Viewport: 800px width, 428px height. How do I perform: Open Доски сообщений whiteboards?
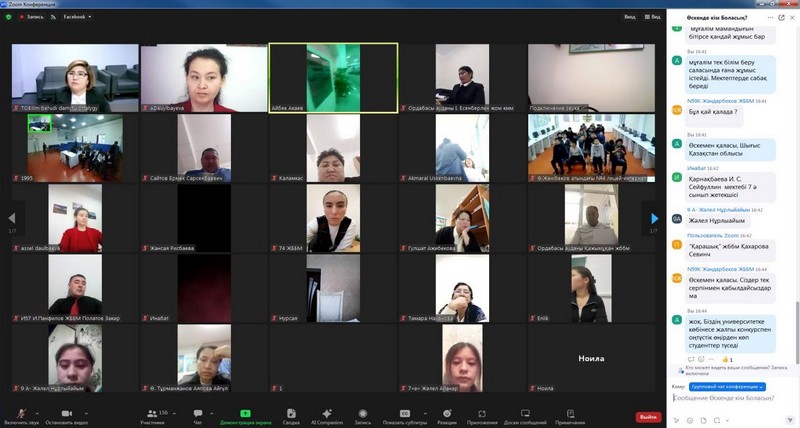[525, 416]
